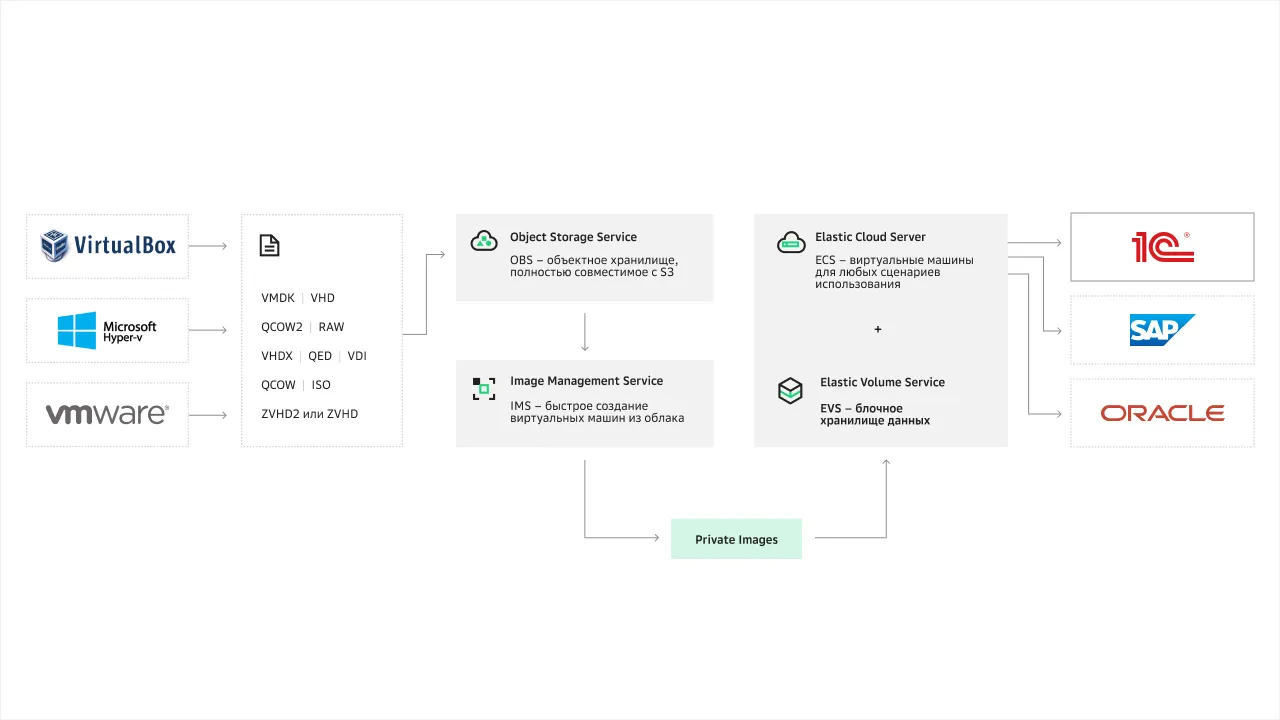Click the Object Storage Service heading
This screenshot has height=720, width=1280.
tap(573, 237)
